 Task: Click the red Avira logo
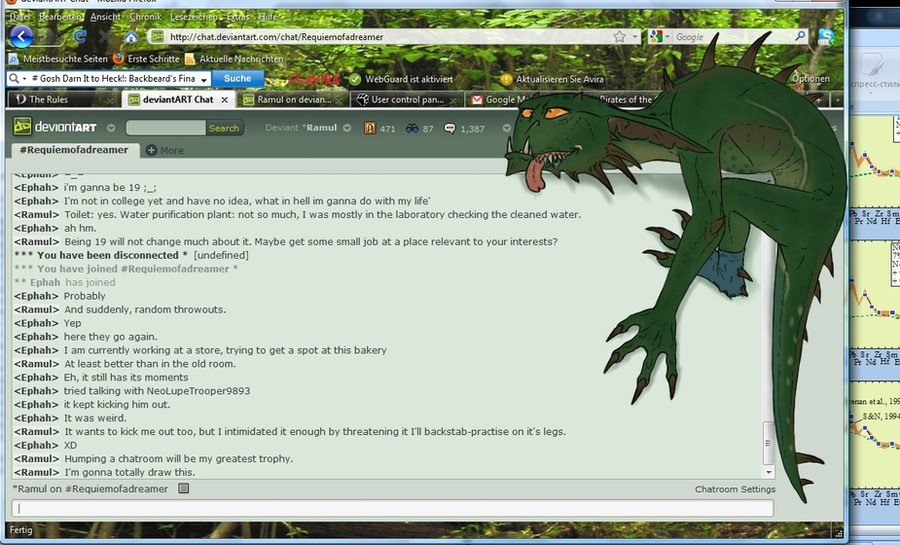tap(314, 79)
